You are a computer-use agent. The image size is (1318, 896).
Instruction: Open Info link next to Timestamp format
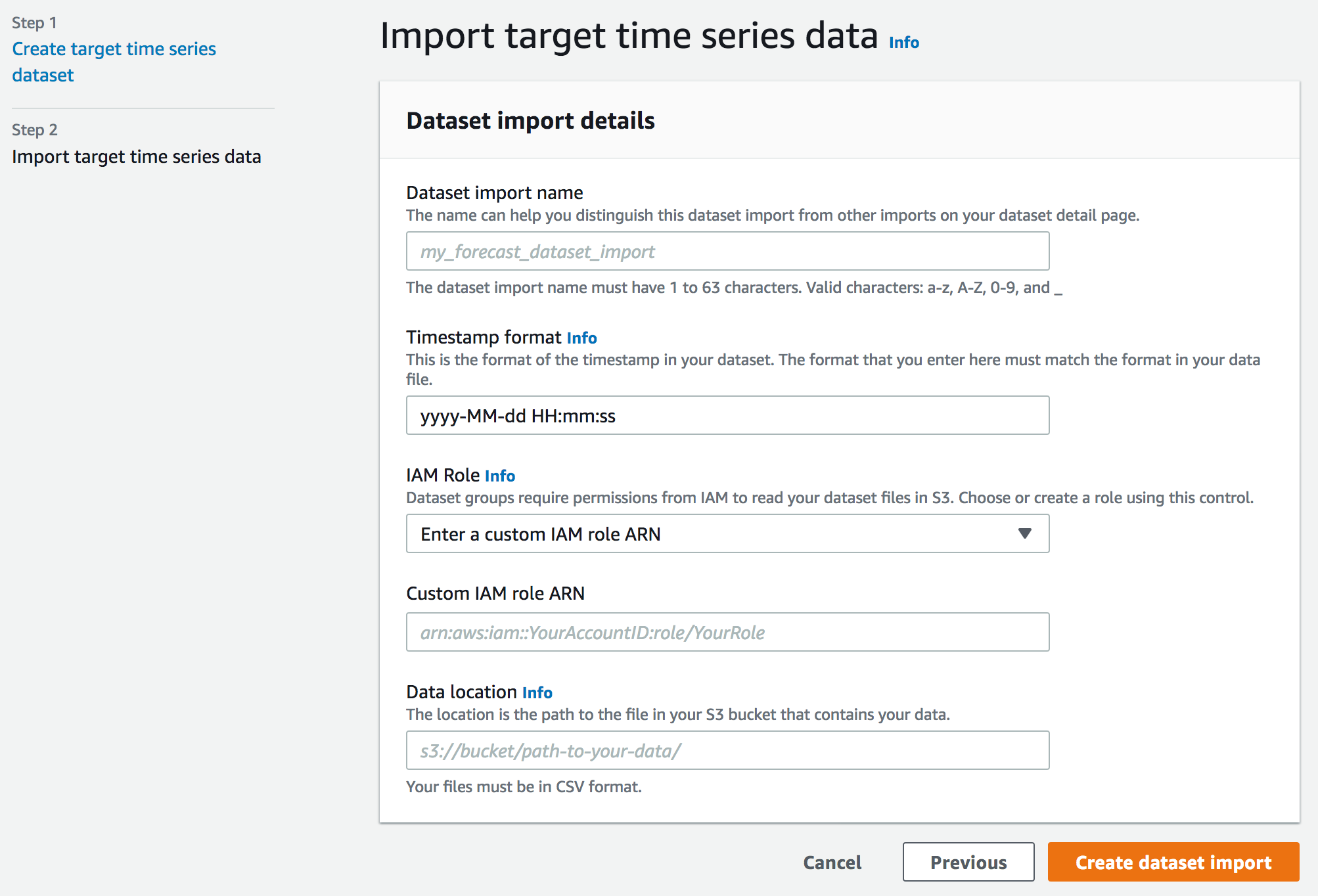click(581, 338)
